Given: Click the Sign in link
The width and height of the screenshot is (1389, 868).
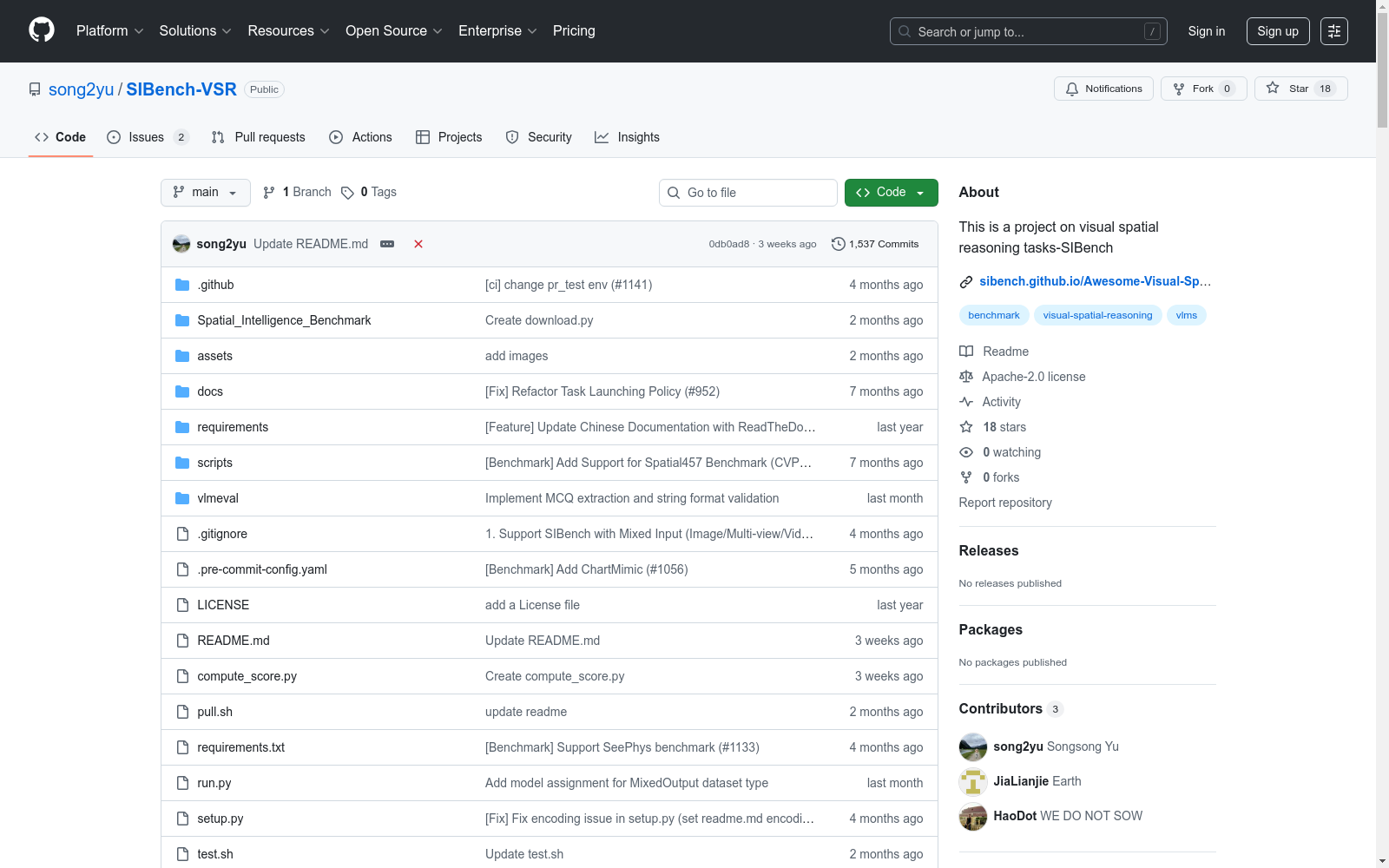Looking at the screenshot, I should [1207, 31].
